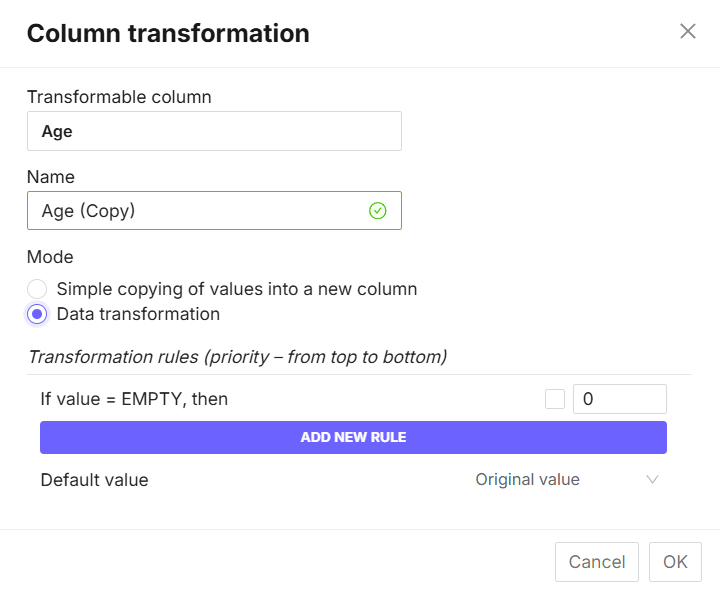The width and height of the screenshot is (720, 593).
Task: Tick the checkbox beside EMPTY rule
Action: pyautogui.click(x=555, y=399)
